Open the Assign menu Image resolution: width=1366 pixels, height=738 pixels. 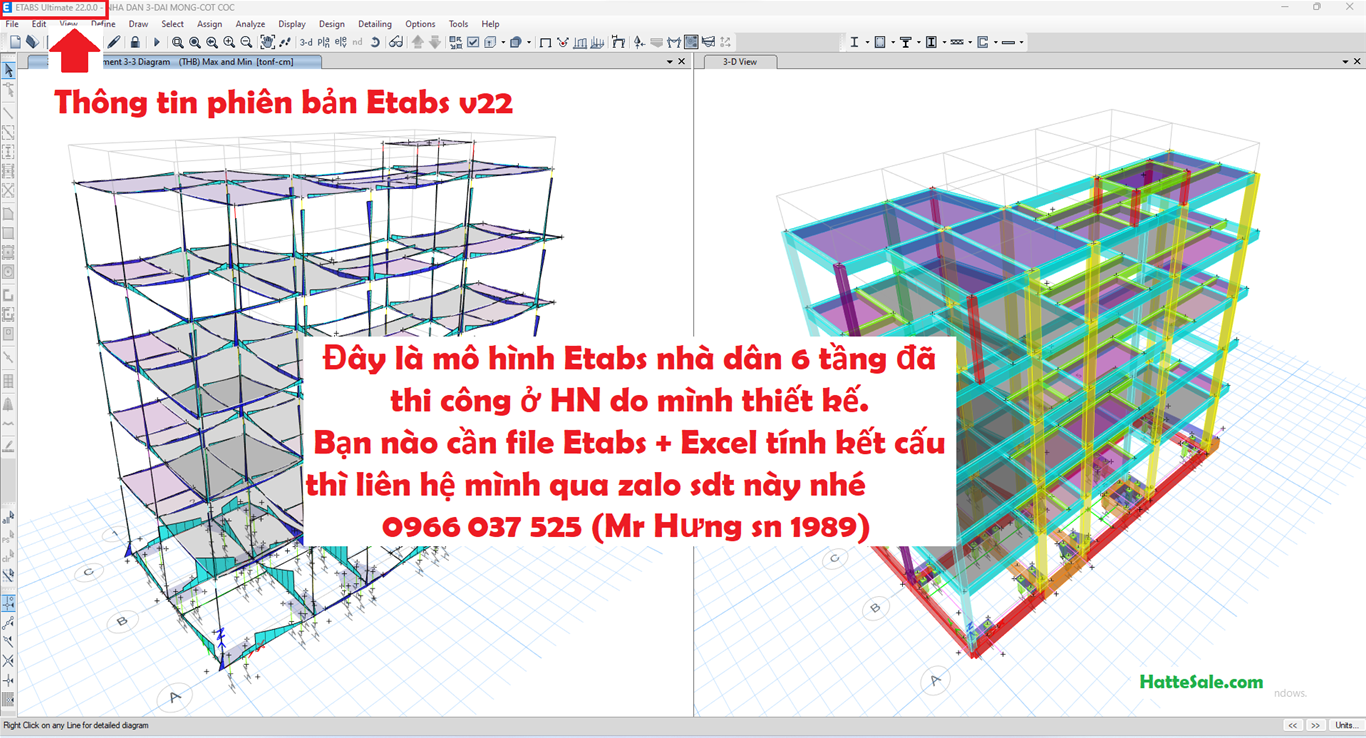[x=210, y=24]
